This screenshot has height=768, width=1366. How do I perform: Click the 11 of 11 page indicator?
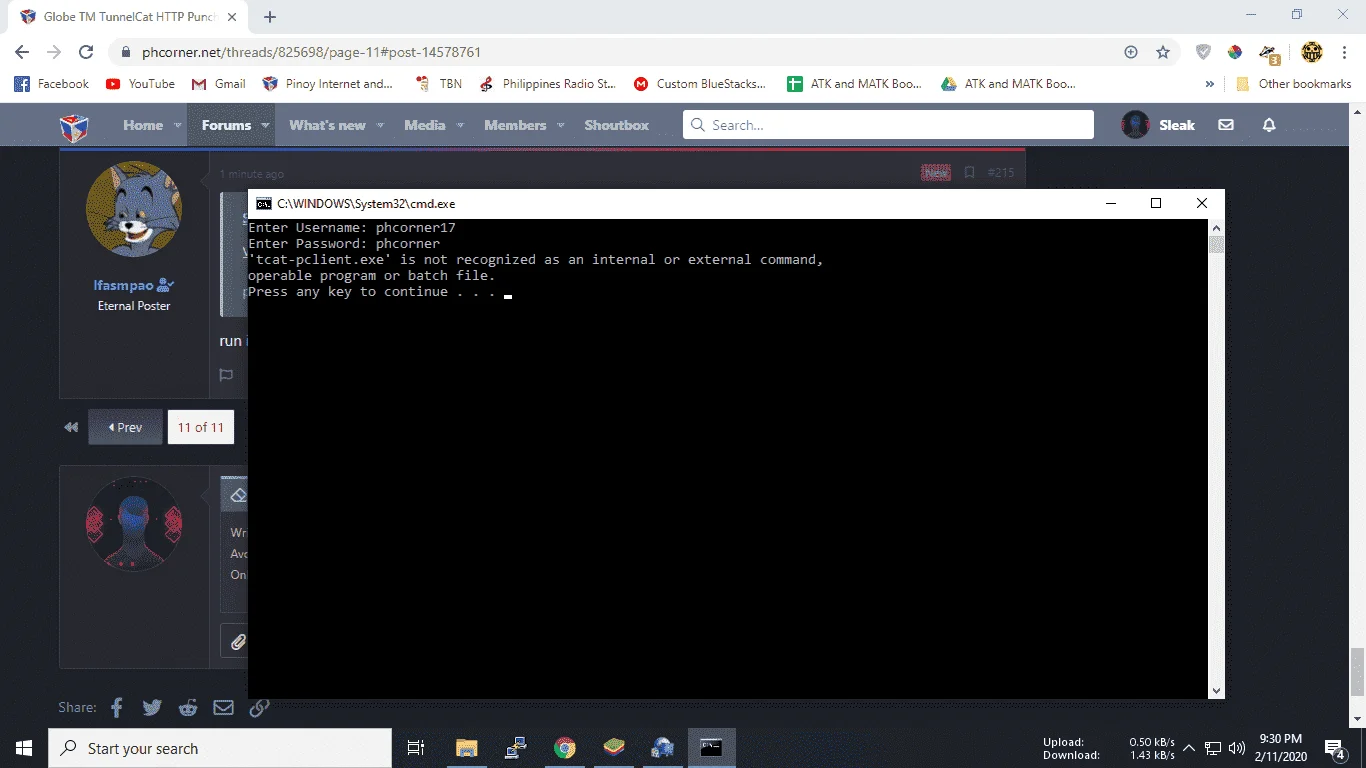pyautogui.click(x=201, y=427)
